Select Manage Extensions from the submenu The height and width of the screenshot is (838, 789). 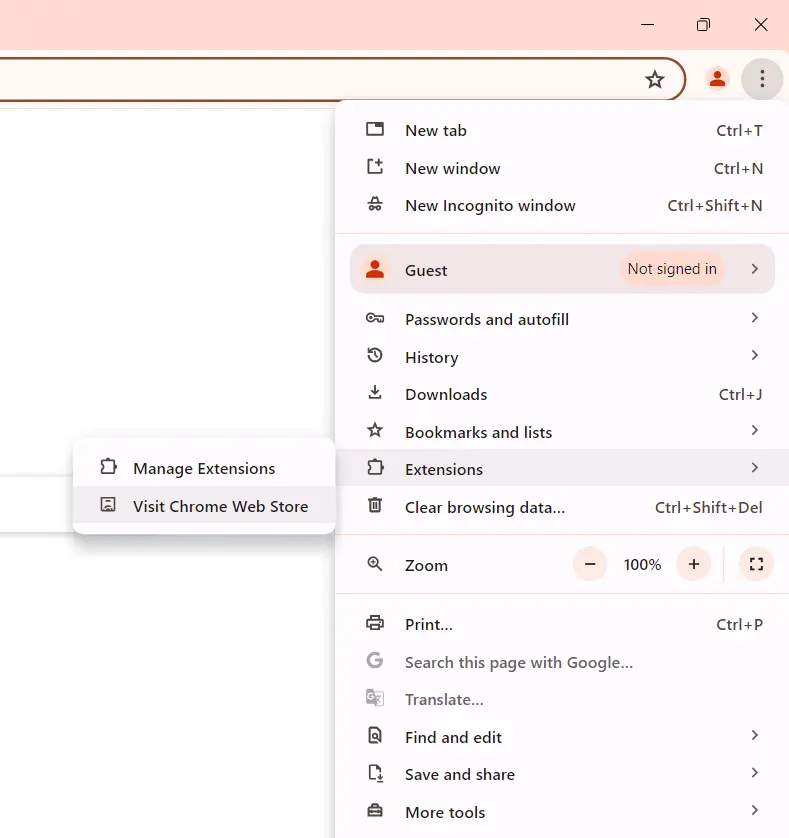pos(204,468)
